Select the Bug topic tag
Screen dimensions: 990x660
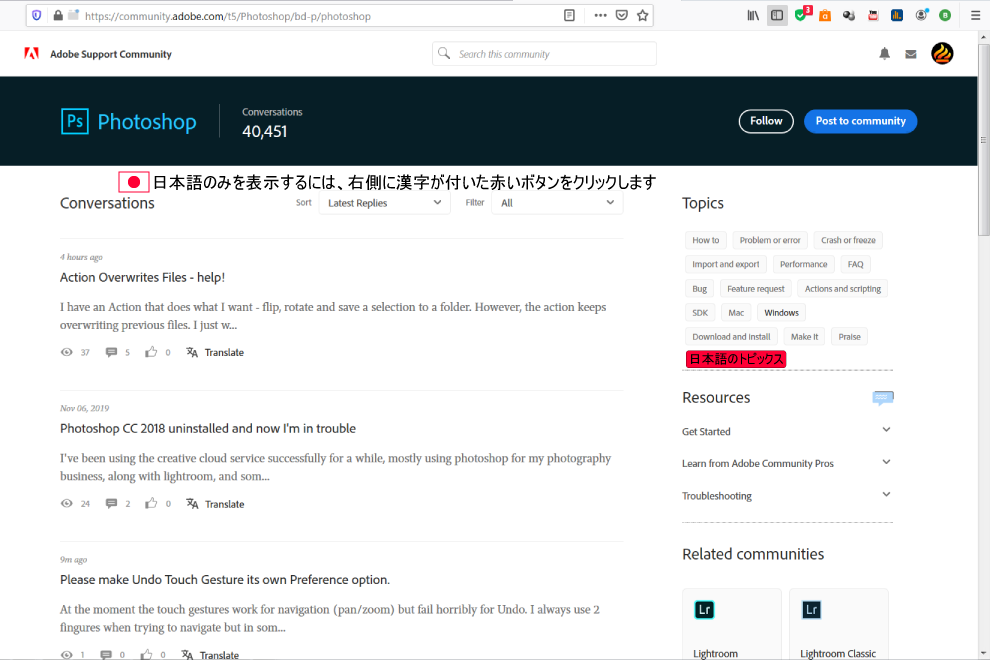699,289
